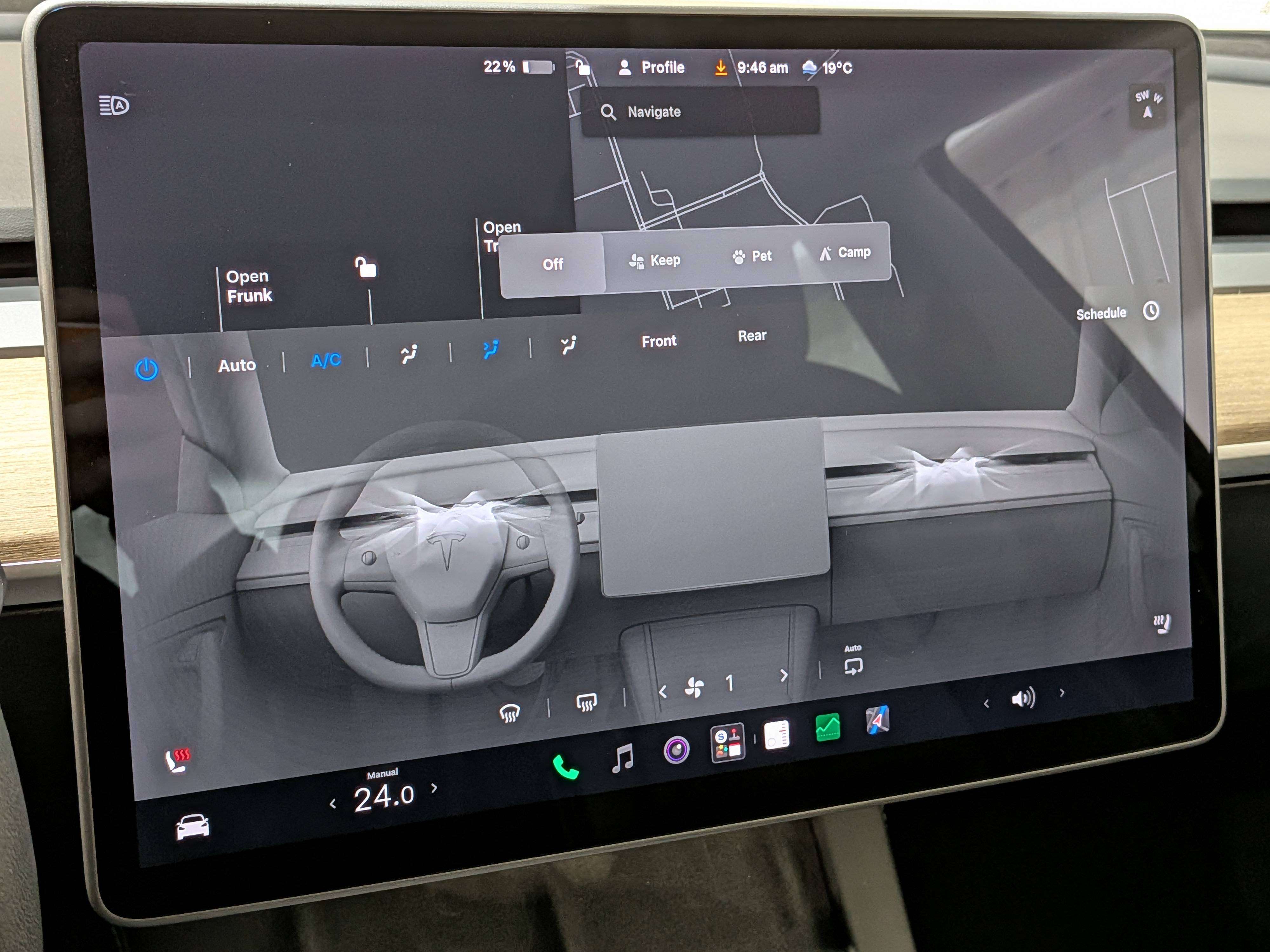This screenshot has width=1270, height=952.
Task: Tap the top bar lock icon
Action: pyautogui.click(x=582, y=68)
